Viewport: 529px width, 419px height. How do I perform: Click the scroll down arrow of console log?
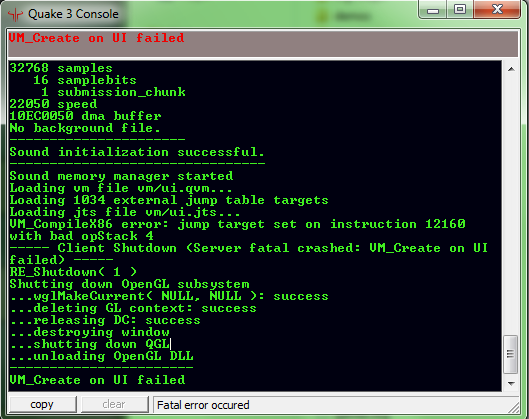(x=511, y=384)
